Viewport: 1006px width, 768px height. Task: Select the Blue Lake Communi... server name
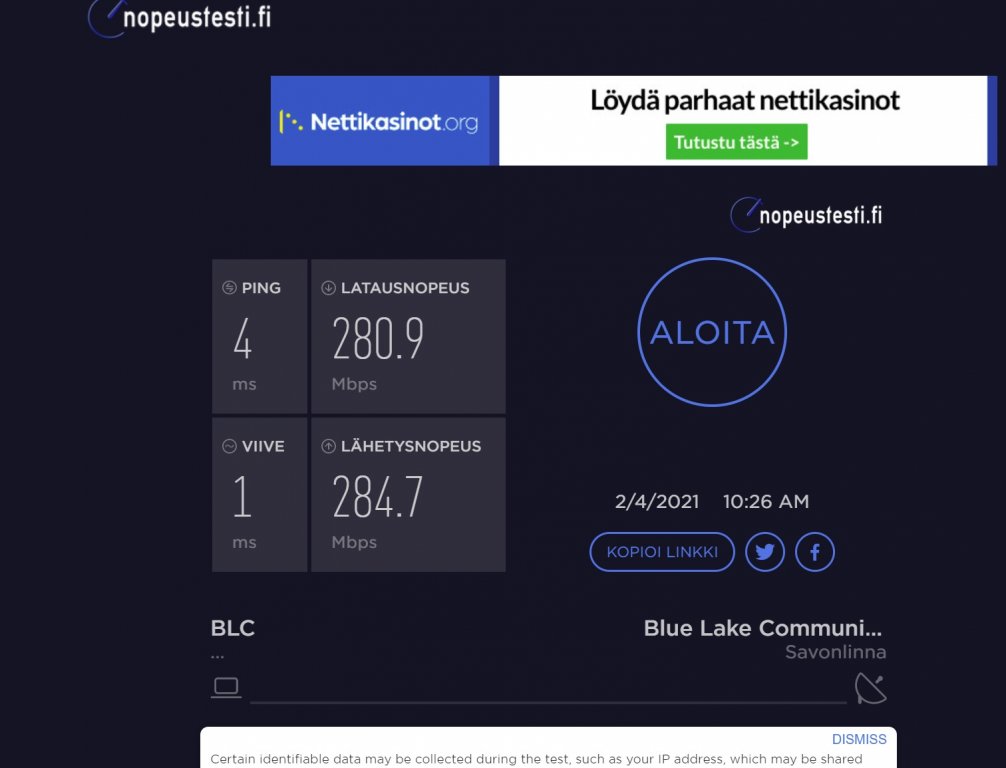(763, 628)
